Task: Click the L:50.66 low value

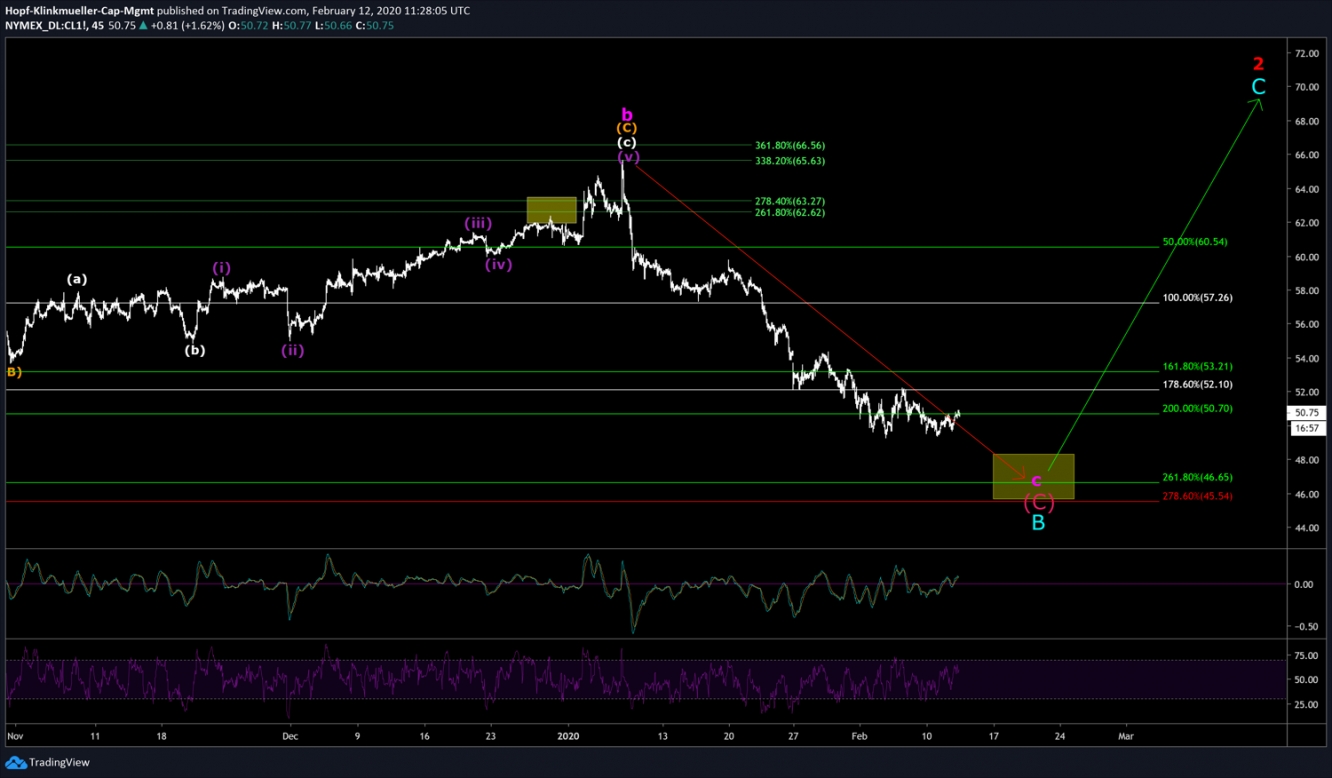Action: (335, 26)
